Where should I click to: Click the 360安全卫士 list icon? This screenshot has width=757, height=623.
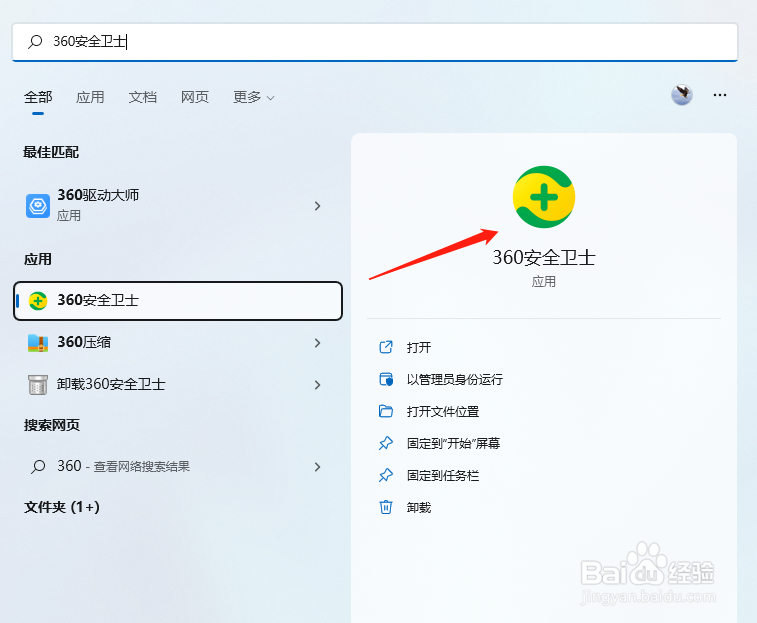coord(38,301)
